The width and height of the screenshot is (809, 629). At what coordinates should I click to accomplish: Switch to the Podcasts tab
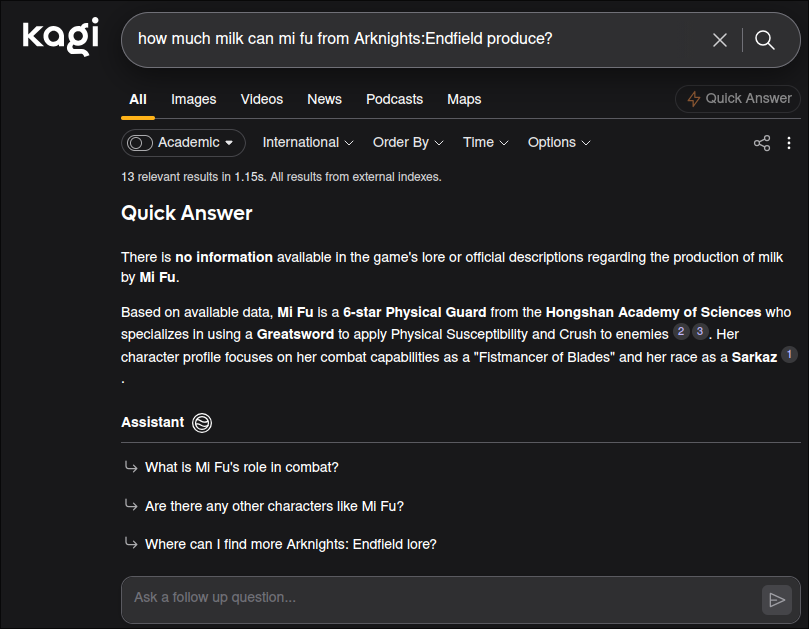(x=394, y=99)
